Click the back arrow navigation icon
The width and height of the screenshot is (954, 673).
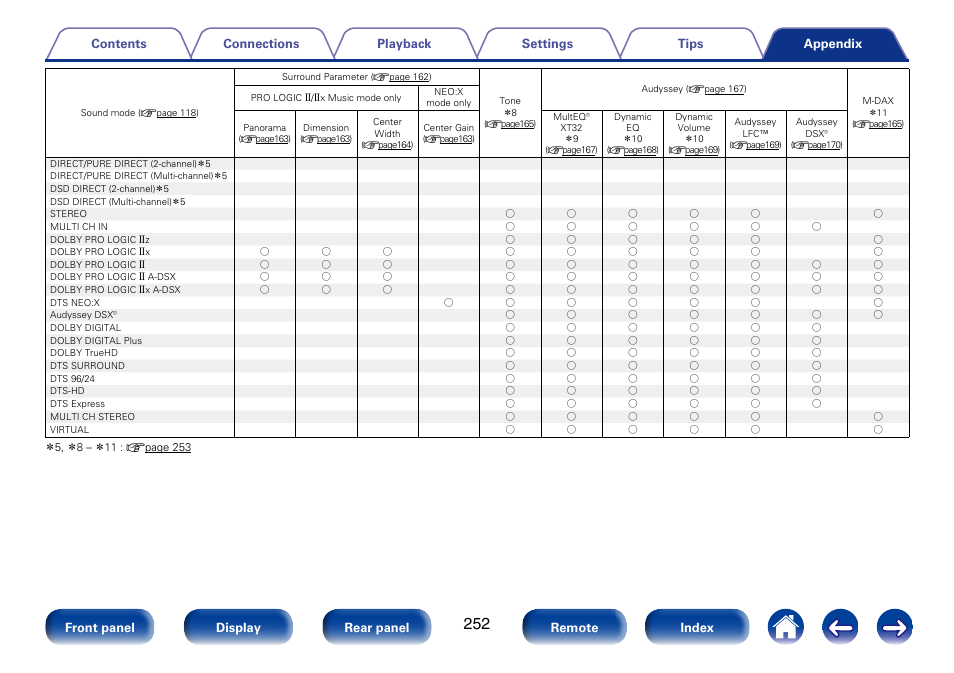840,627
